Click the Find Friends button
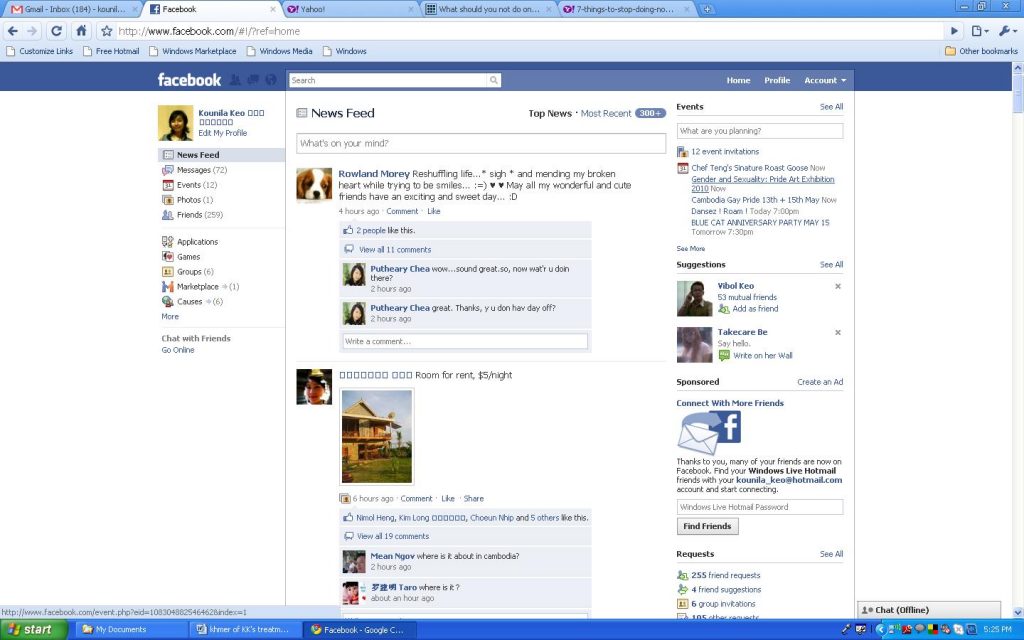The width and height of the screenshot is (1024, 640). (707, 526)
